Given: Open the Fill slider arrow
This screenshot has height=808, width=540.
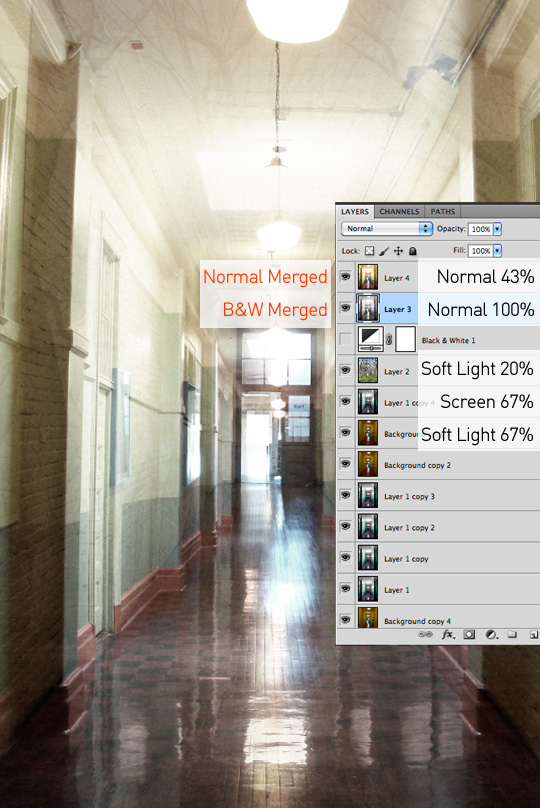Looking at the screenshot, I should pos(497,250).
